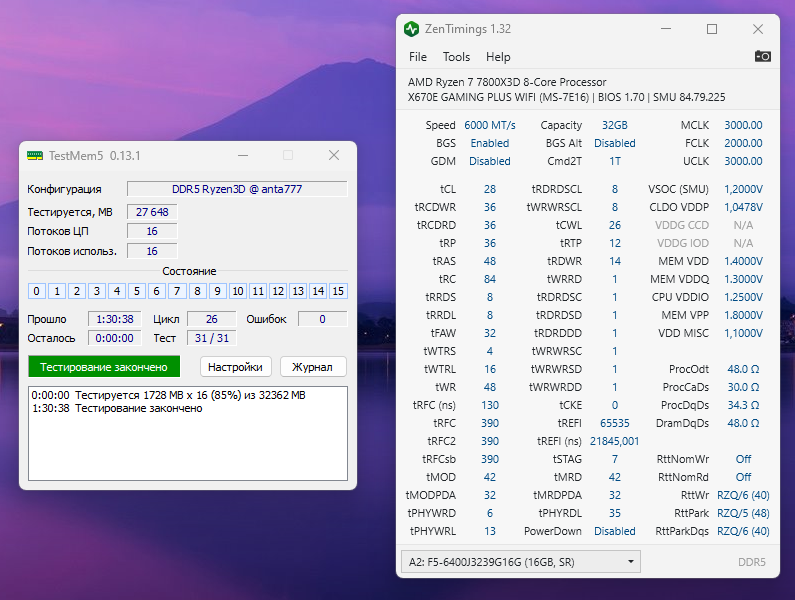Screen dimensions: 795x600
Task: Click the tRC value 84
Action: (x=490, y=279)
